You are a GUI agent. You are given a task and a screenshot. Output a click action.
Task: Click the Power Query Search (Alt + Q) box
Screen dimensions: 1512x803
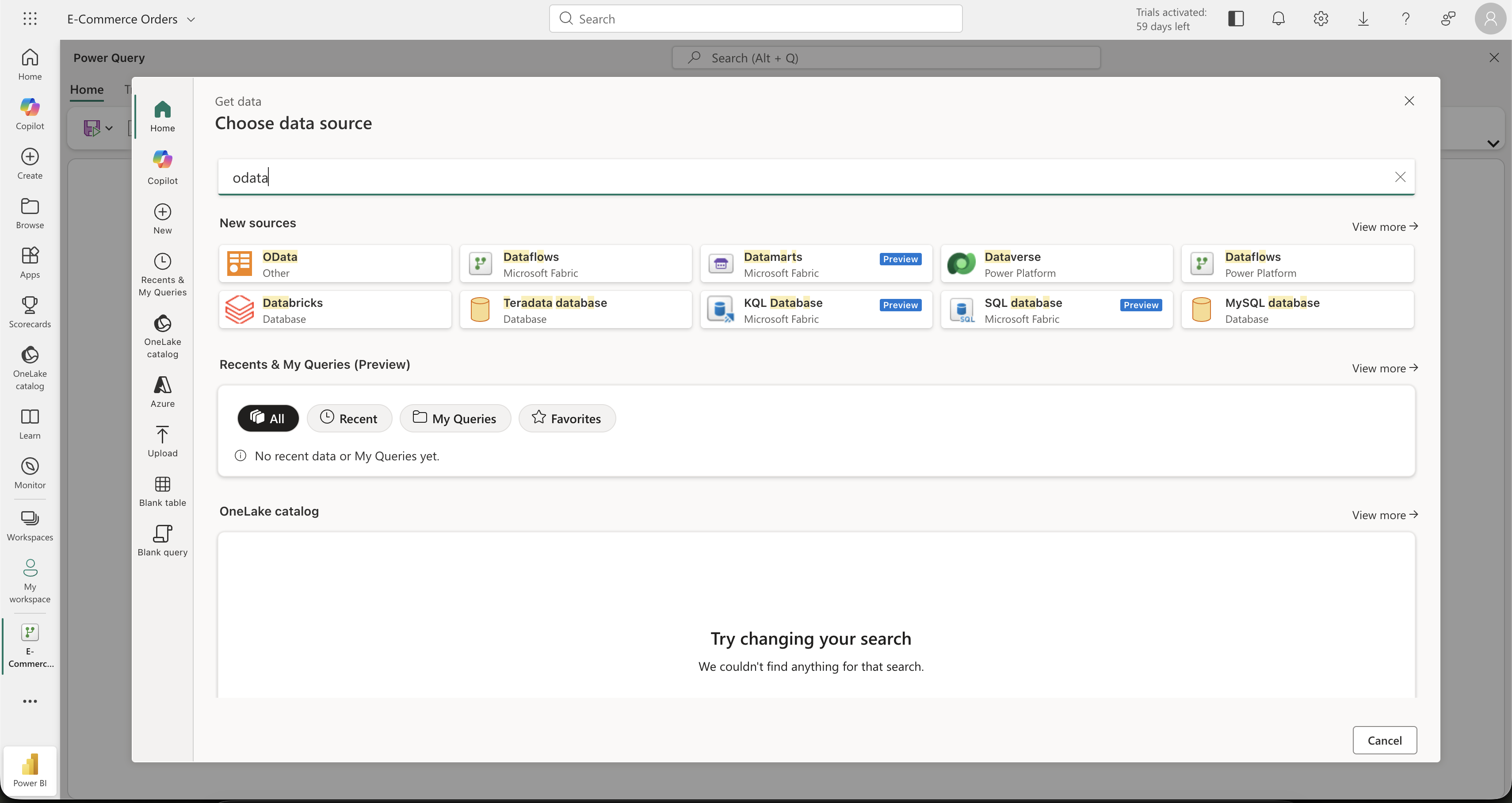[886, 57]
